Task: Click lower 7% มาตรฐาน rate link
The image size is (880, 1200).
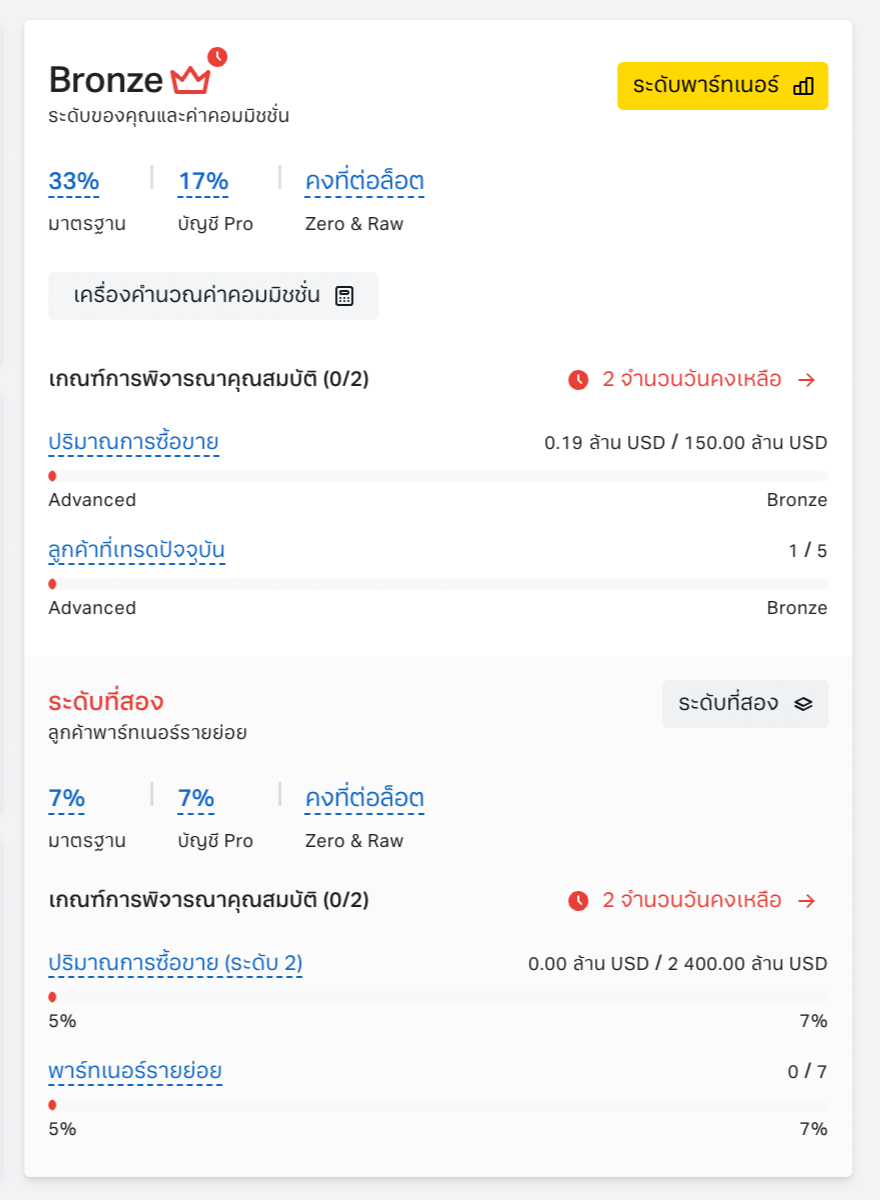Action: [x=67, y=799]
